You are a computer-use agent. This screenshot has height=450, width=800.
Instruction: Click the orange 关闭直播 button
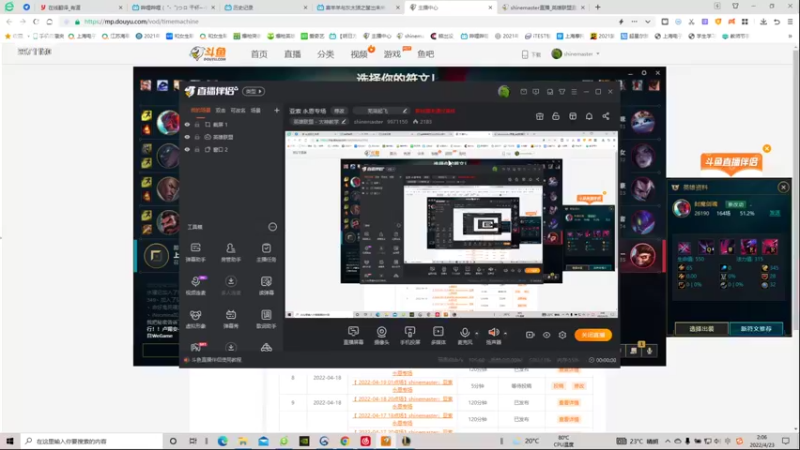point(593,335)
